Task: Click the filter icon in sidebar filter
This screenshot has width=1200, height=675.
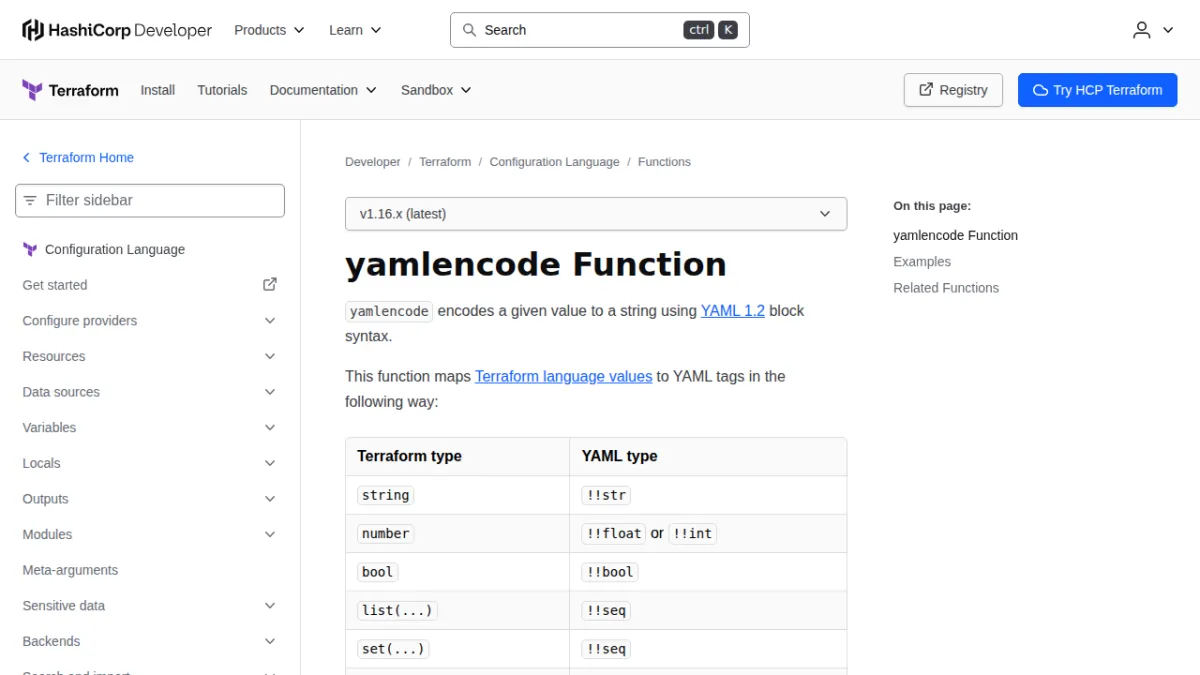Action: 30,200
